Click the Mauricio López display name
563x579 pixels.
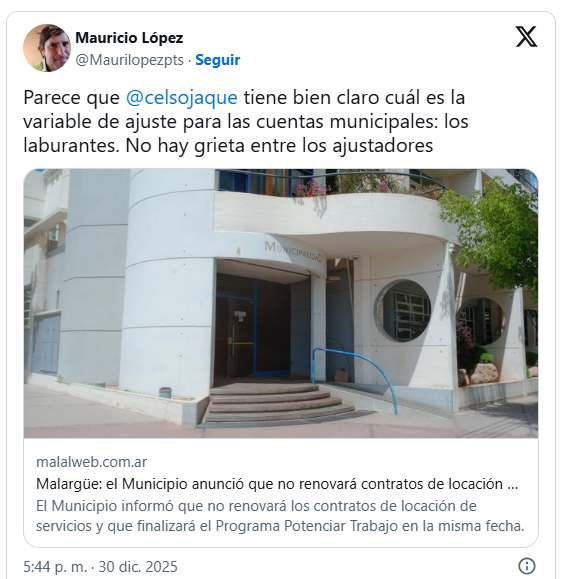pos(129,38)
